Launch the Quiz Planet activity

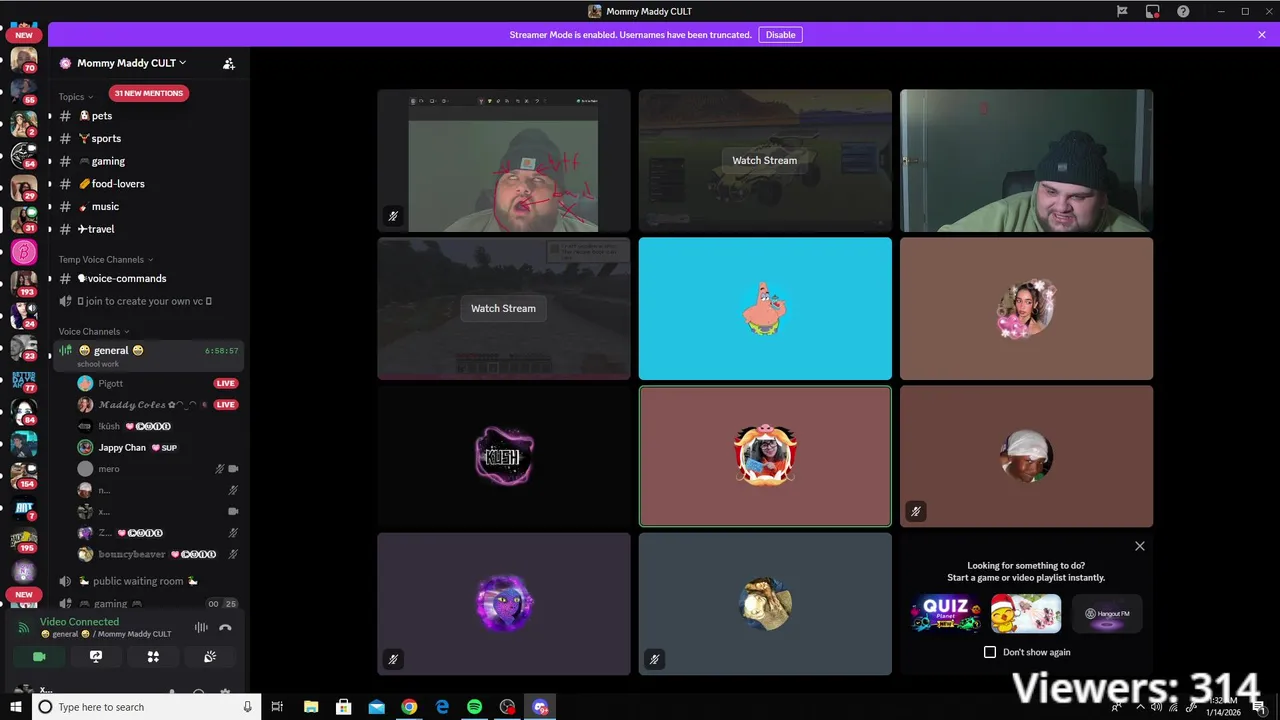coord(946,613)
